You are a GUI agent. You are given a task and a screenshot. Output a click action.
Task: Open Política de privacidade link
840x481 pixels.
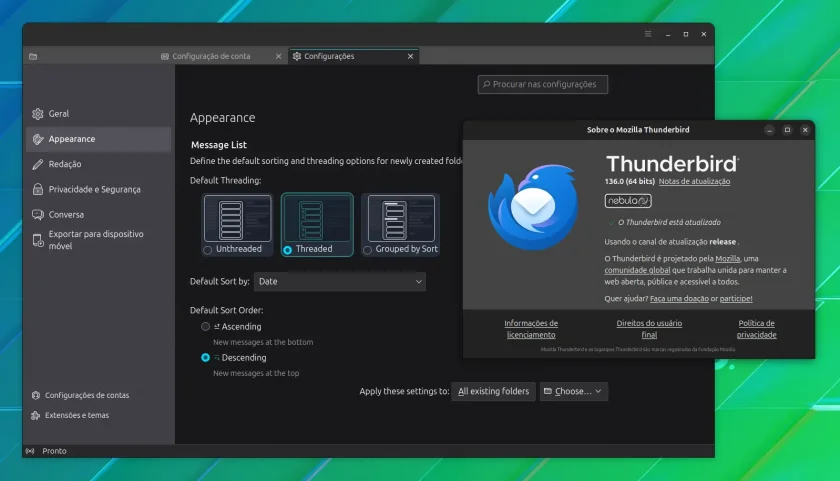coord(756,329)
